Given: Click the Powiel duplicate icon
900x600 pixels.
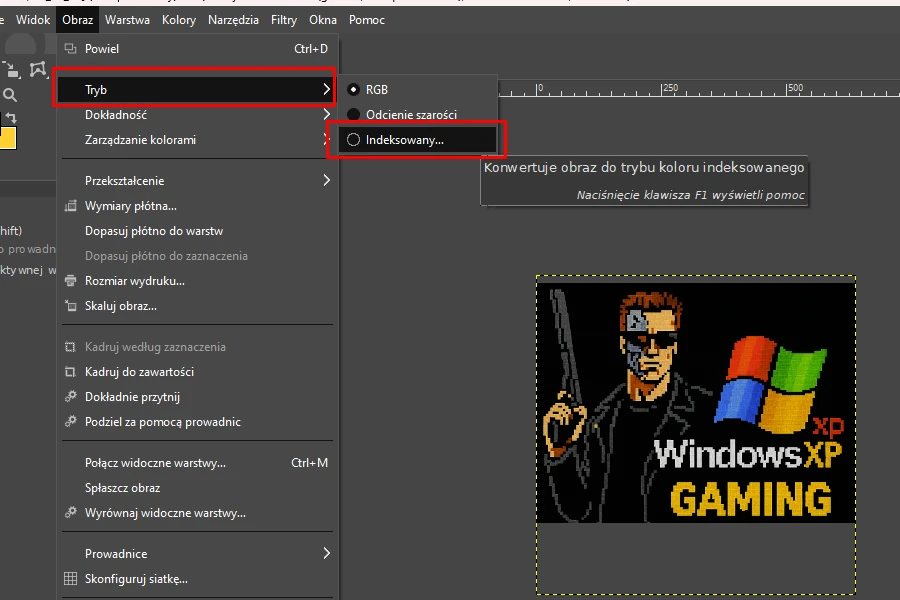Looking at the screenshot, I should [71, 49].
